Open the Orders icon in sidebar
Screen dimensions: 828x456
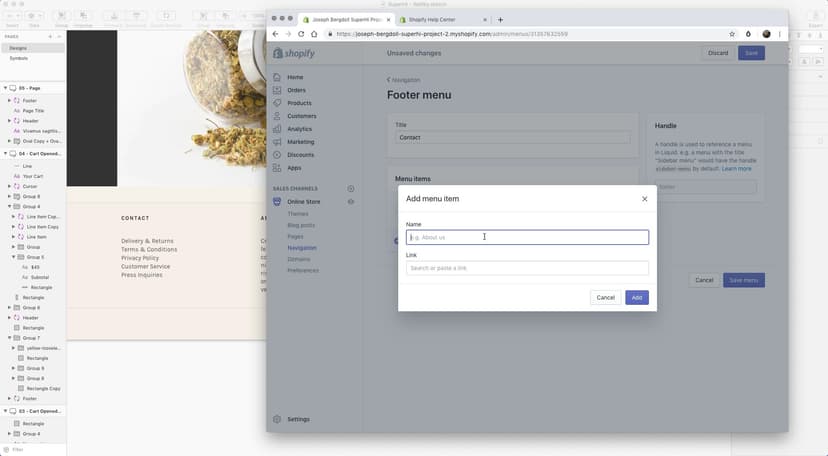coord(278,90)
